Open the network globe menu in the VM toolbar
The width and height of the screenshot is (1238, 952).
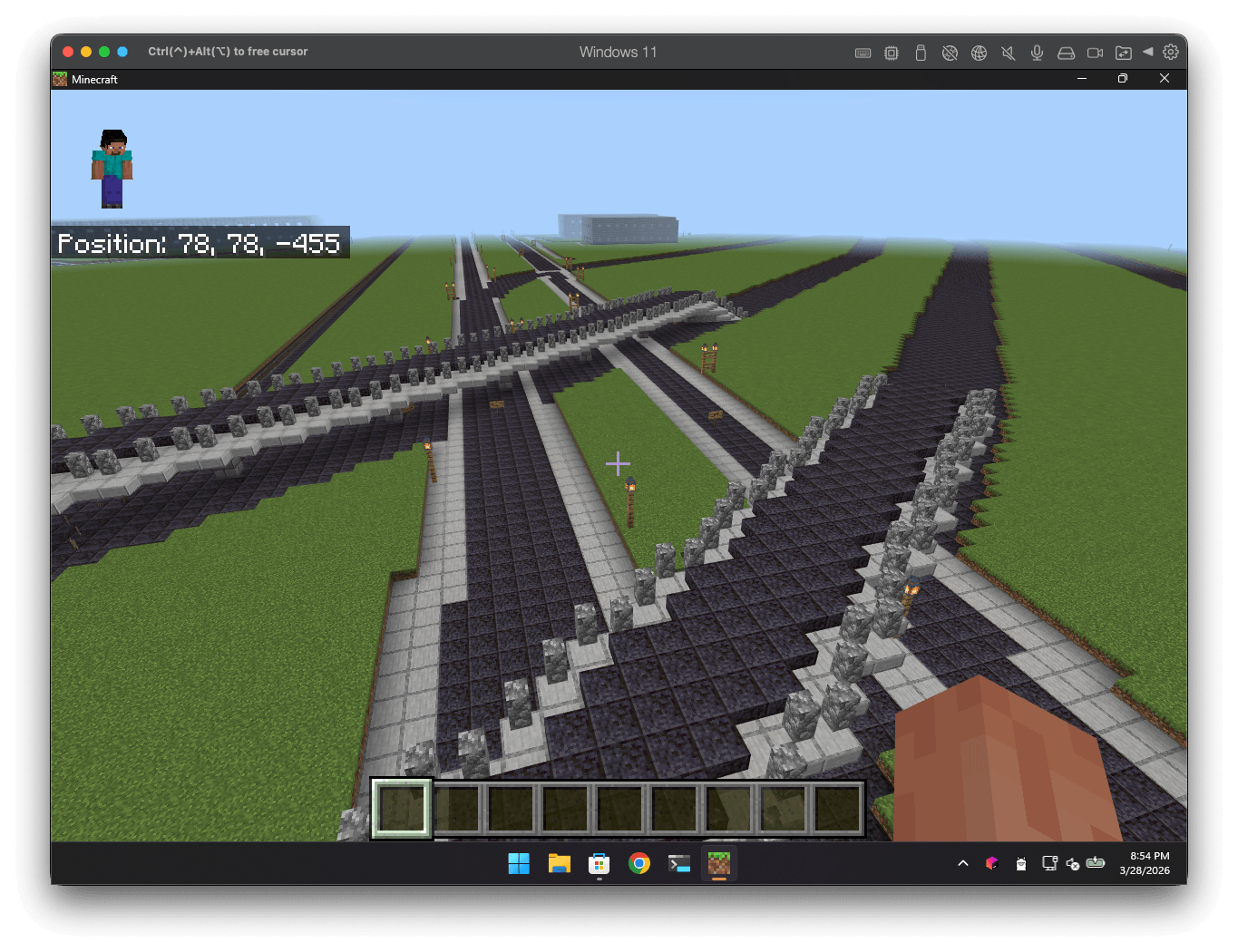tap(979, 52)
